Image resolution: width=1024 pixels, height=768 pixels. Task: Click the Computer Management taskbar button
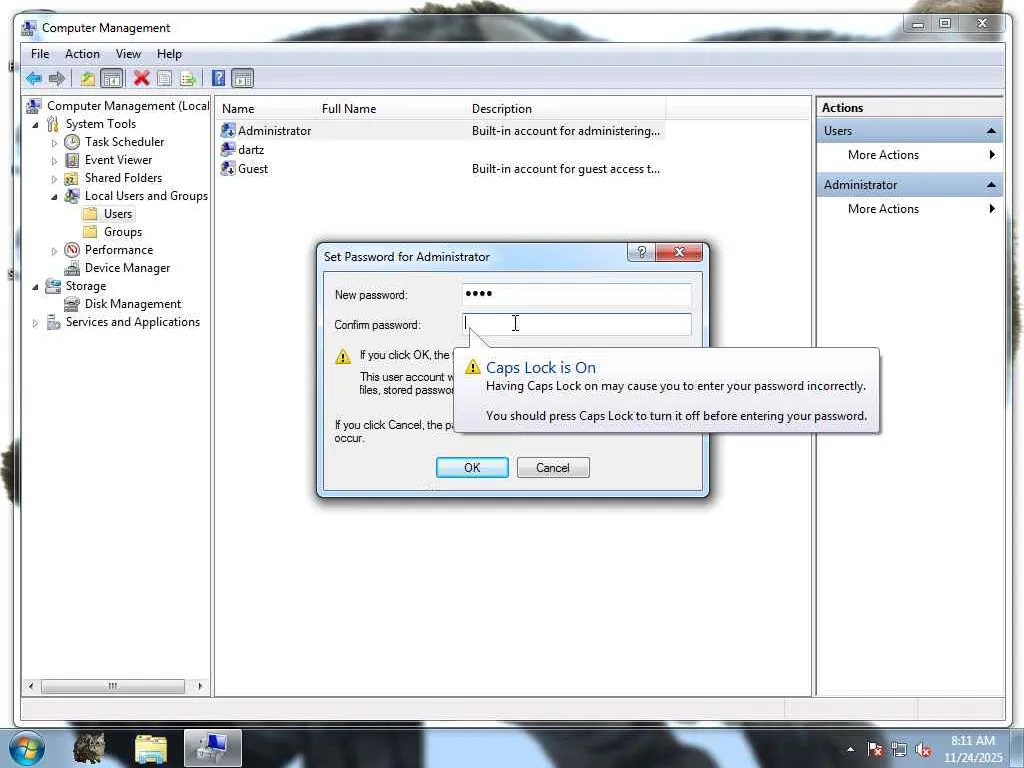pyautogui.click(x=213, y=748)
